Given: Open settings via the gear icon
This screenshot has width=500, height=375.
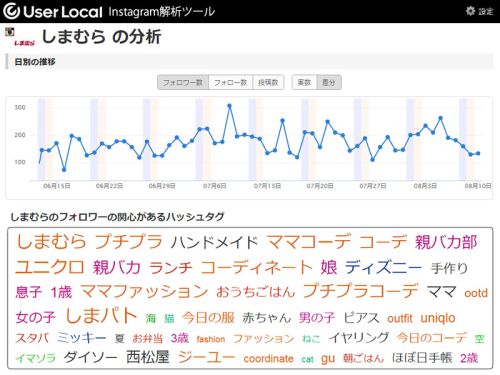Looking at the screenshot, I should pos(470,11).
